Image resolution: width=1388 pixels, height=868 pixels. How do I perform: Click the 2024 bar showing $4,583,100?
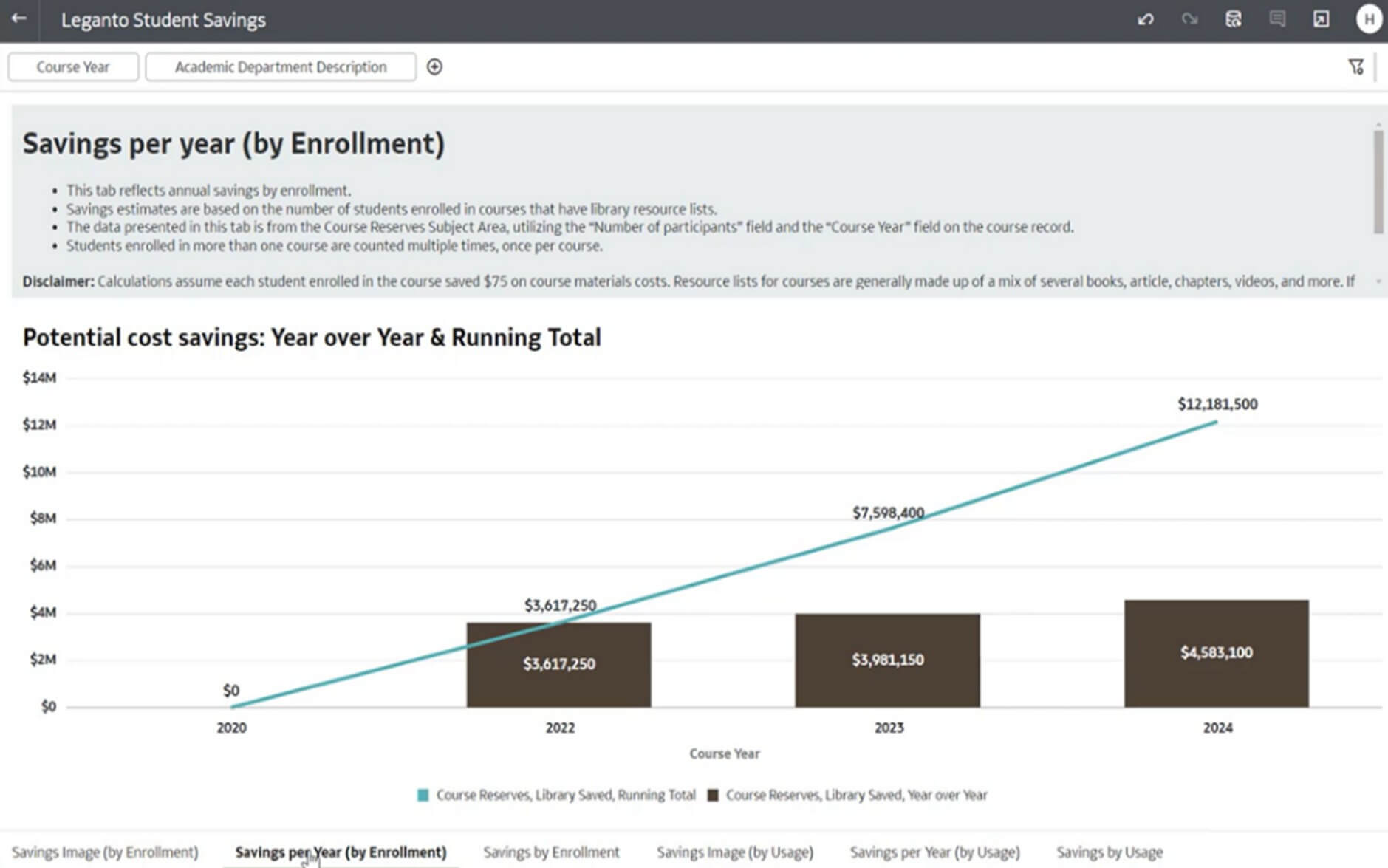point(1216,653)
